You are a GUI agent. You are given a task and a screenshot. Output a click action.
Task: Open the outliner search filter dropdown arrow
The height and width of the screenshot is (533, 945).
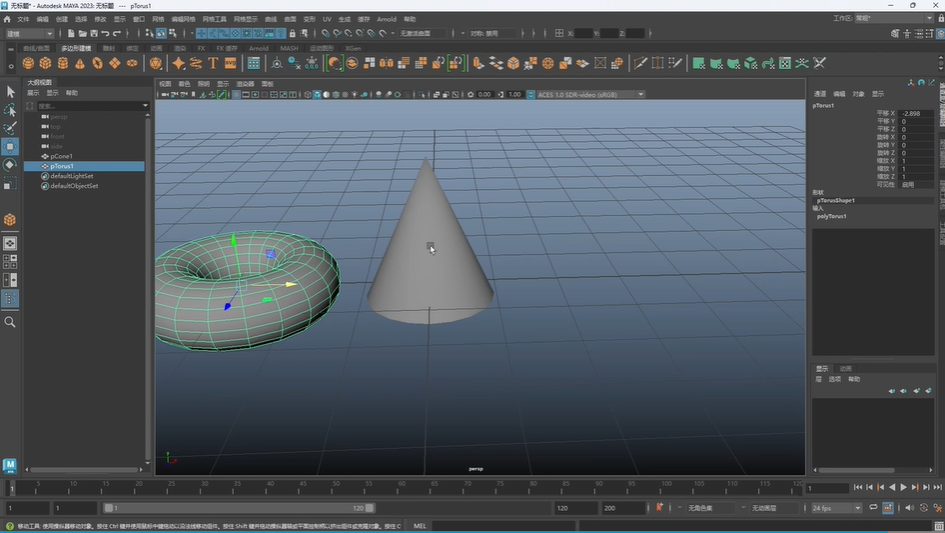[145, 106]
